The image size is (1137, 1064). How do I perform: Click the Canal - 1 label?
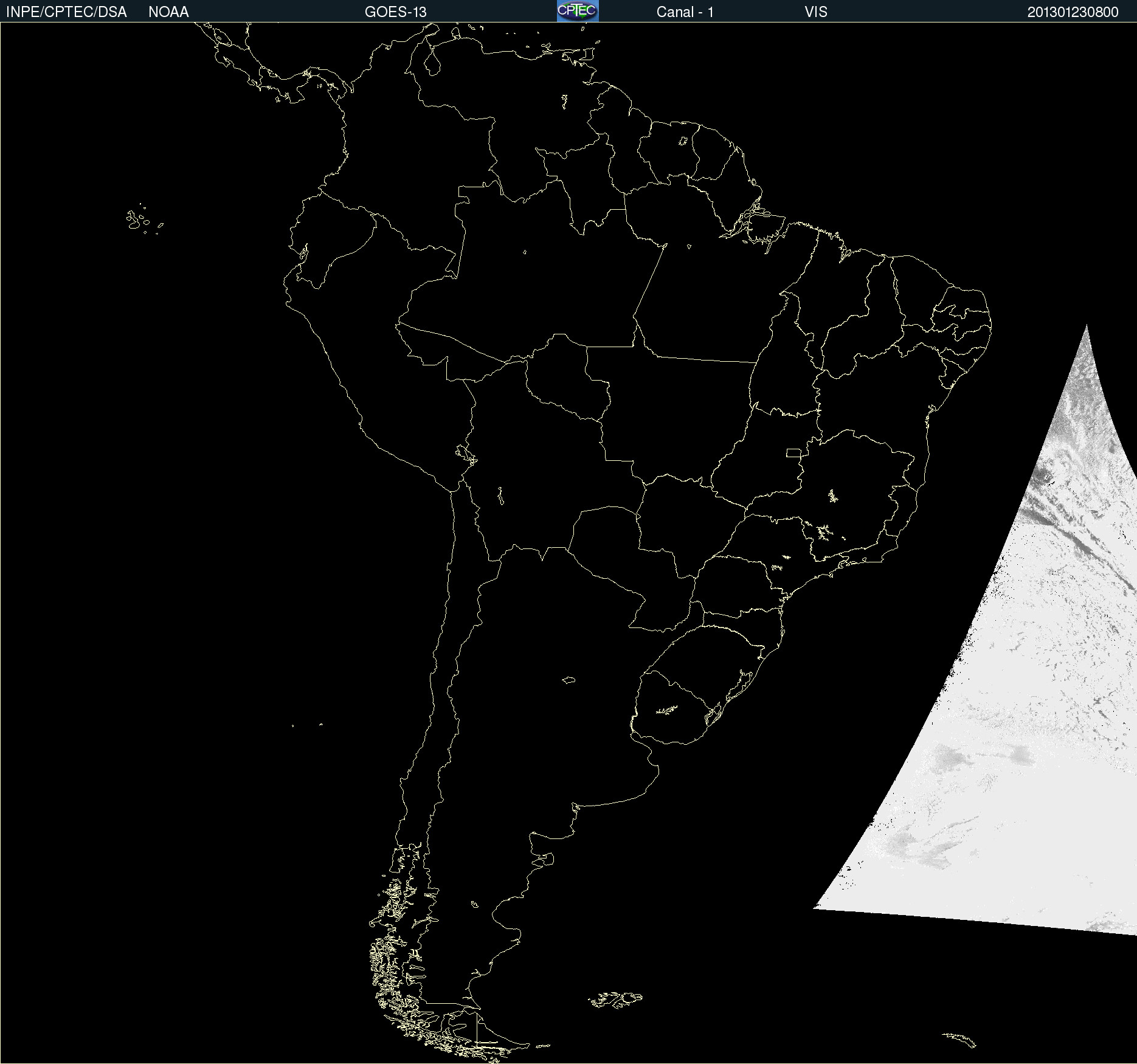point(685,12)
